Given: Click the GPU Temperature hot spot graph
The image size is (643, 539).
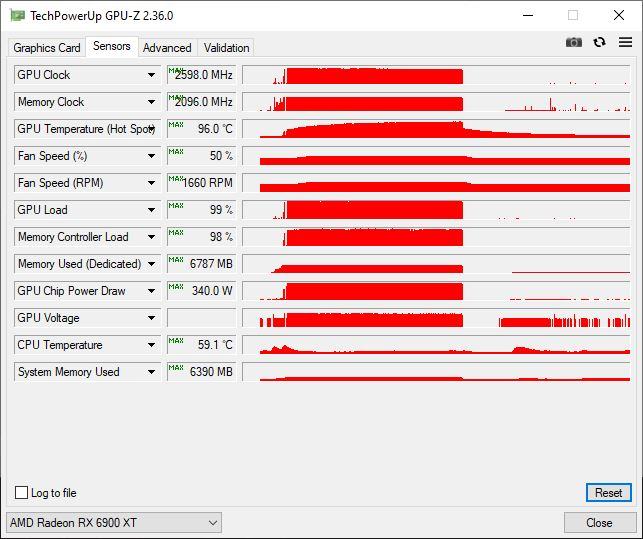Looking at the screenshot, I should [x=436, y=129].
